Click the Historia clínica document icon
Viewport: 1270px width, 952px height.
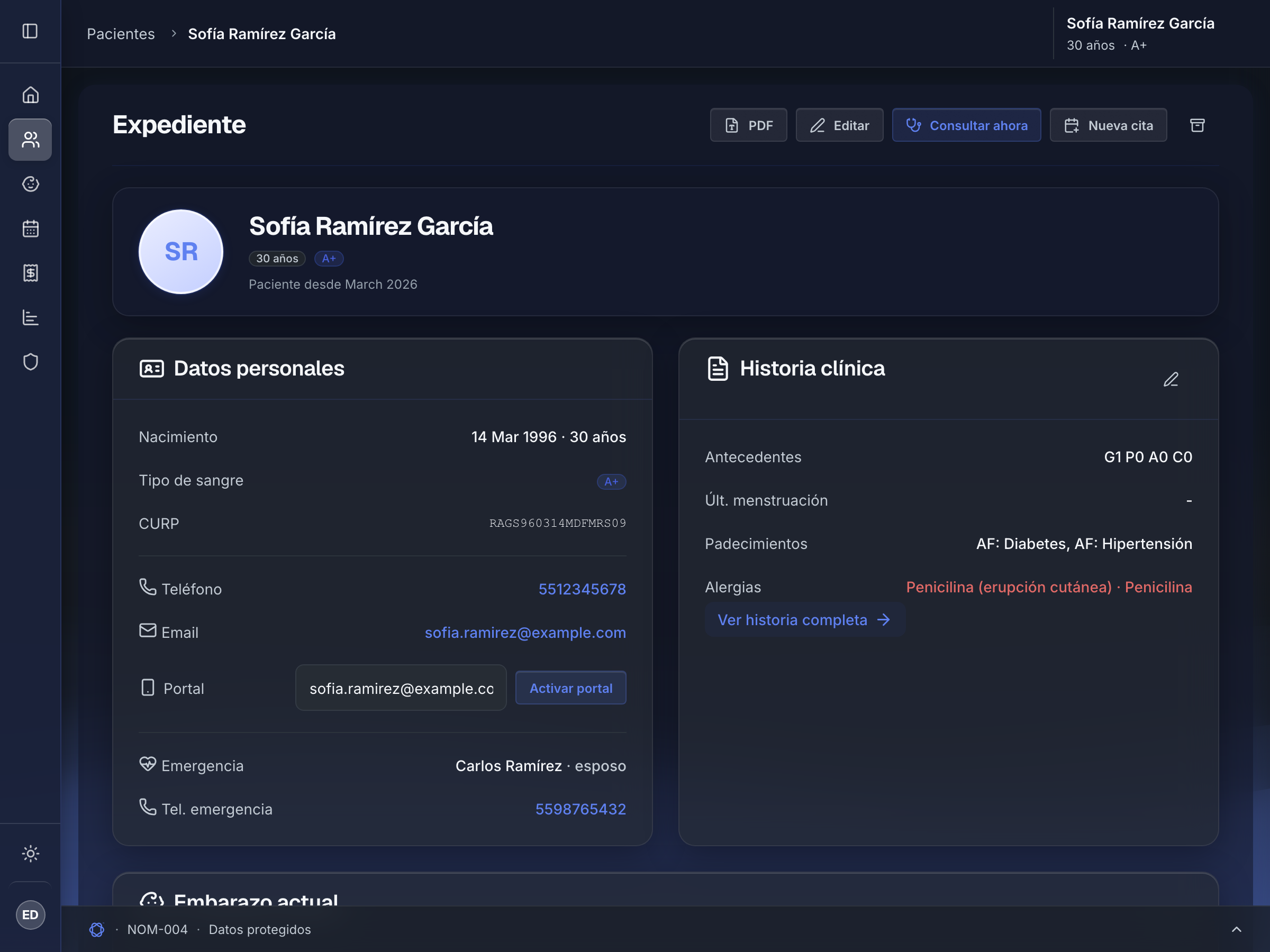point(718,369)
